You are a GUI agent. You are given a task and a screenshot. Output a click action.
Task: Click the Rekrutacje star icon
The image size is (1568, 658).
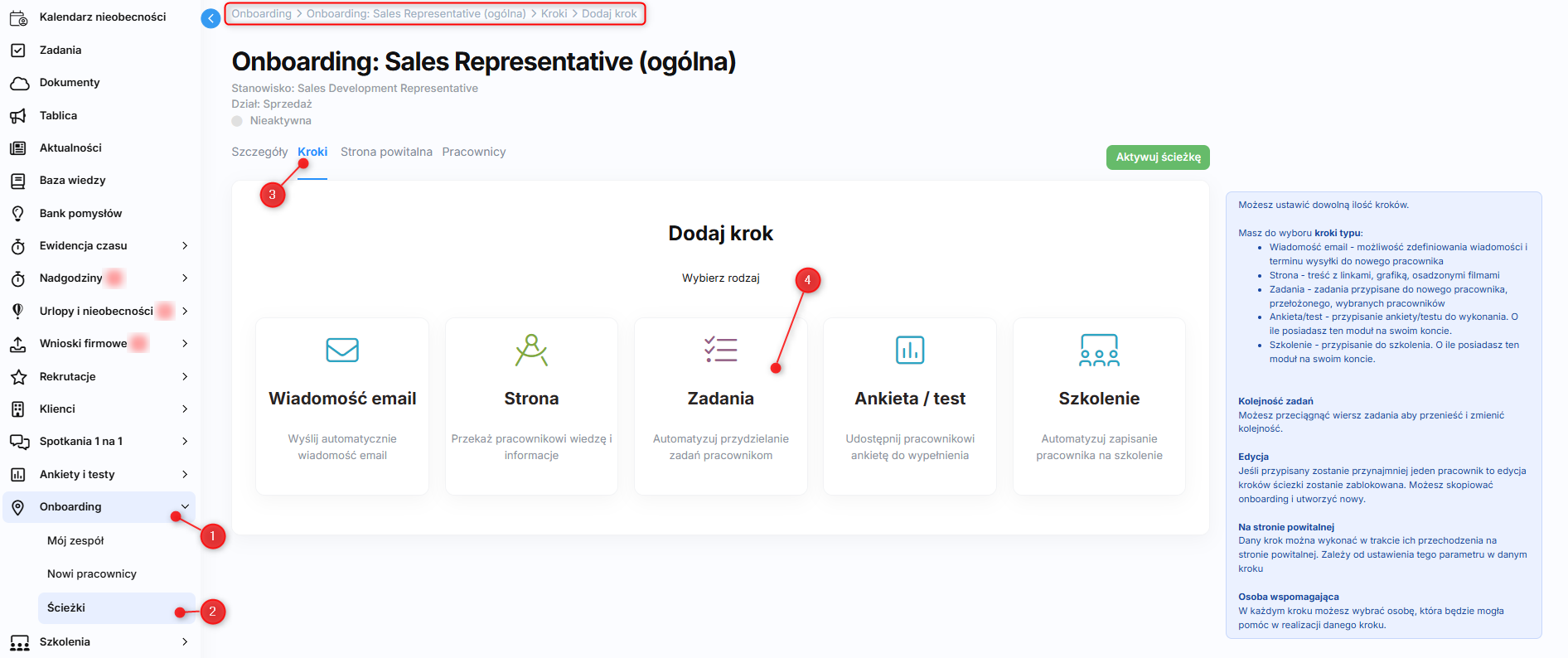[18, 377]
